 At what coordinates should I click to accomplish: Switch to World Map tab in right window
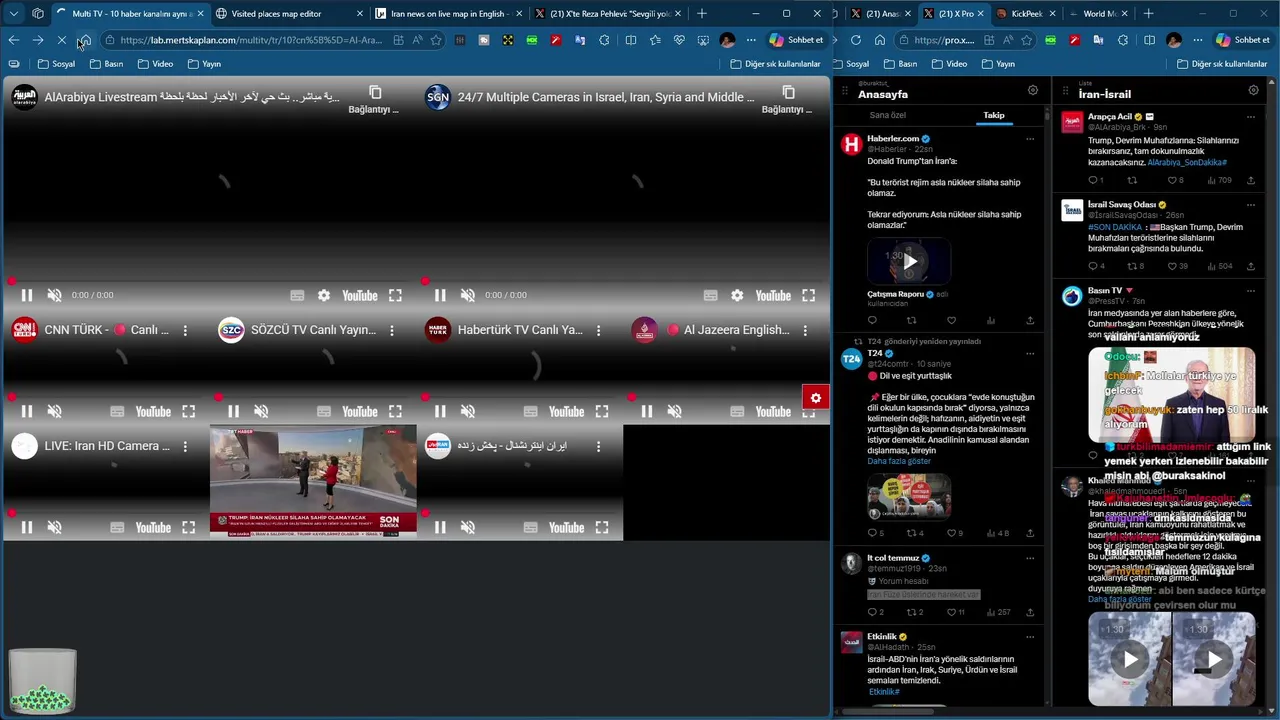click(x=1099, y=14)
